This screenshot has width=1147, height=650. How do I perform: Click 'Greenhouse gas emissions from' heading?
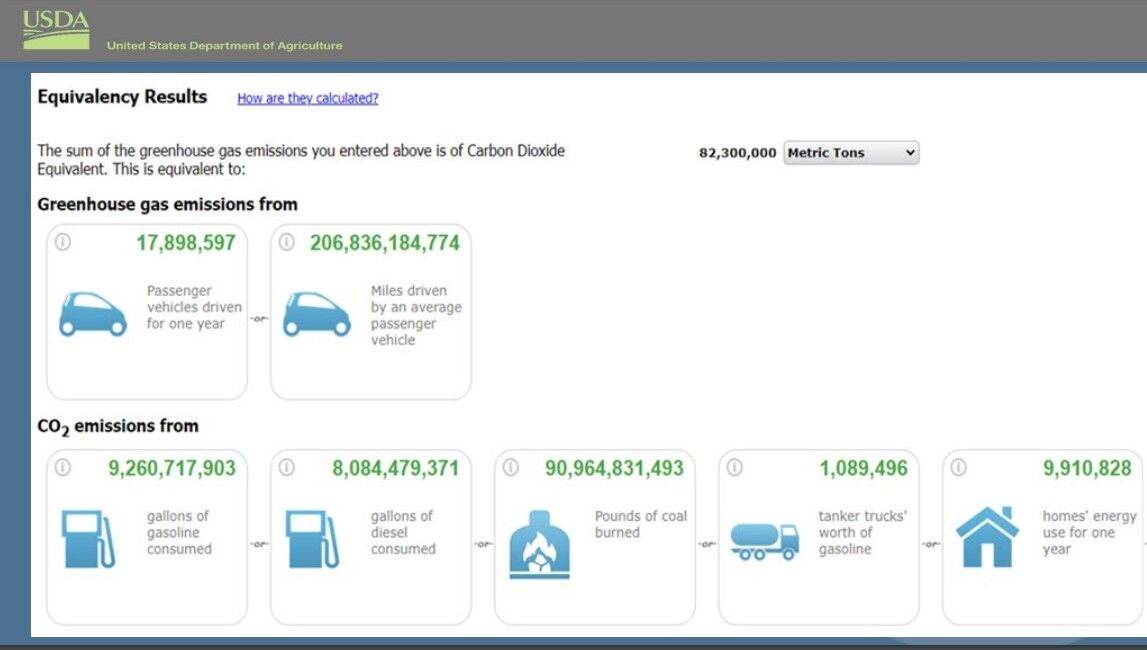click(x=168, y=205)
